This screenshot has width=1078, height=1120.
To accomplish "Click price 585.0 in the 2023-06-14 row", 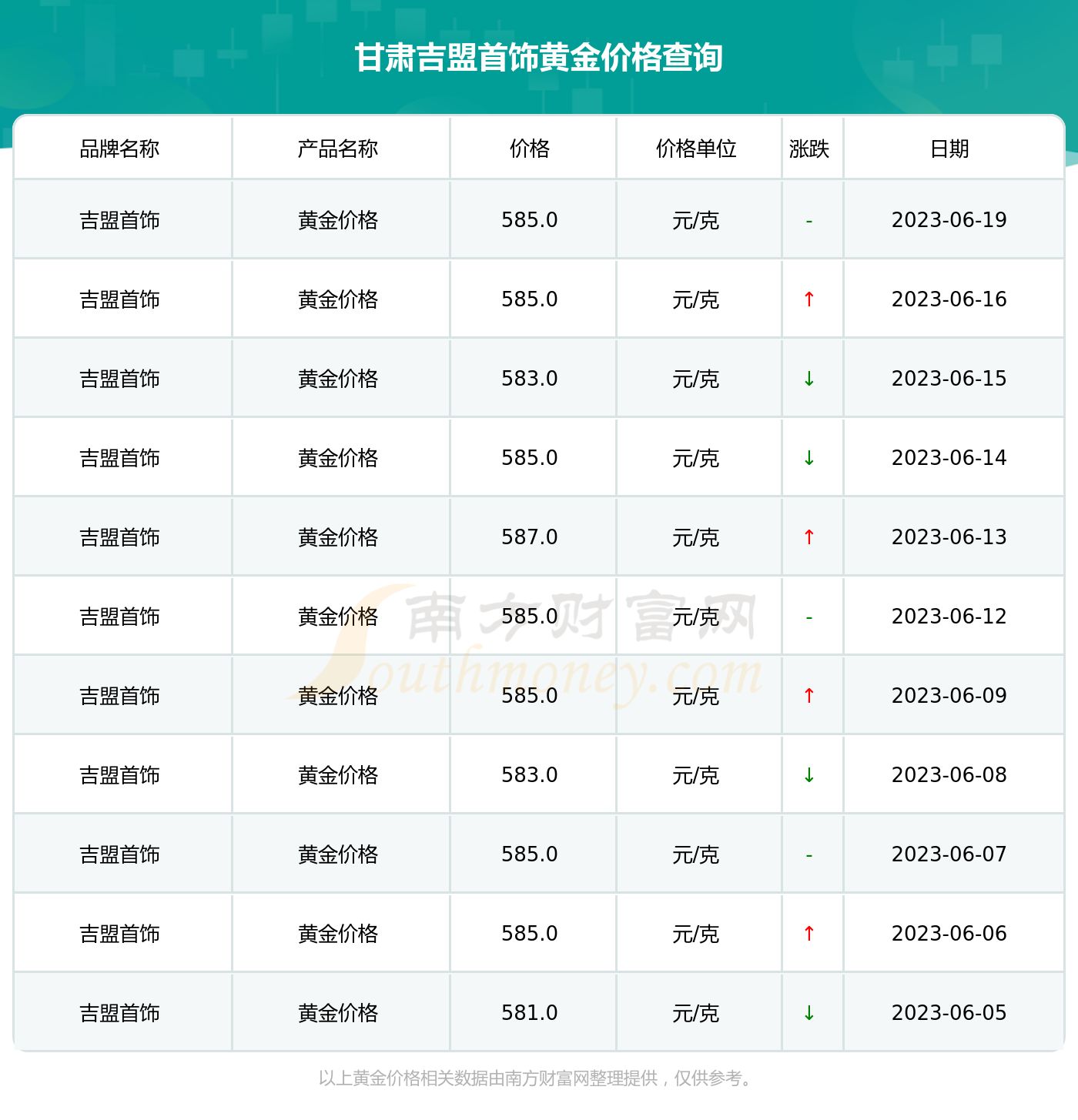I will tap(530, 458).
